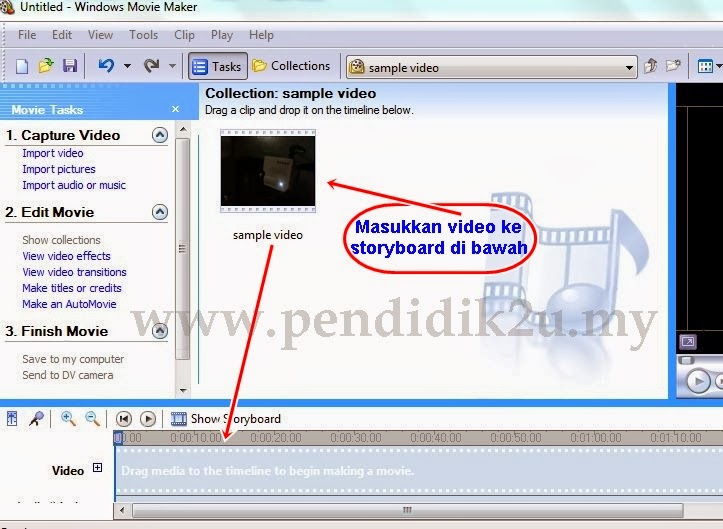Click the Up One Level icon
This screenshot has width=723, height=529.
(650, 66)
